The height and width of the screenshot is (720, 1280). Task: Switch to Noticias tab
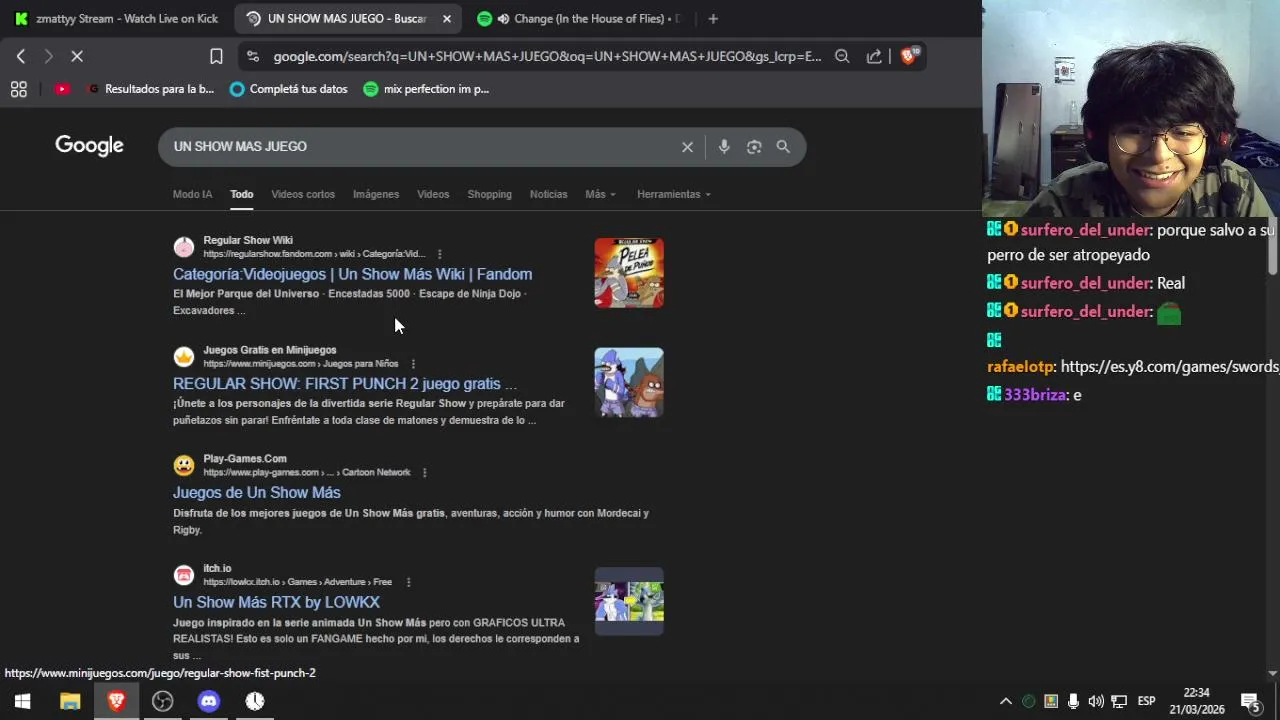(x=548, y=194)
